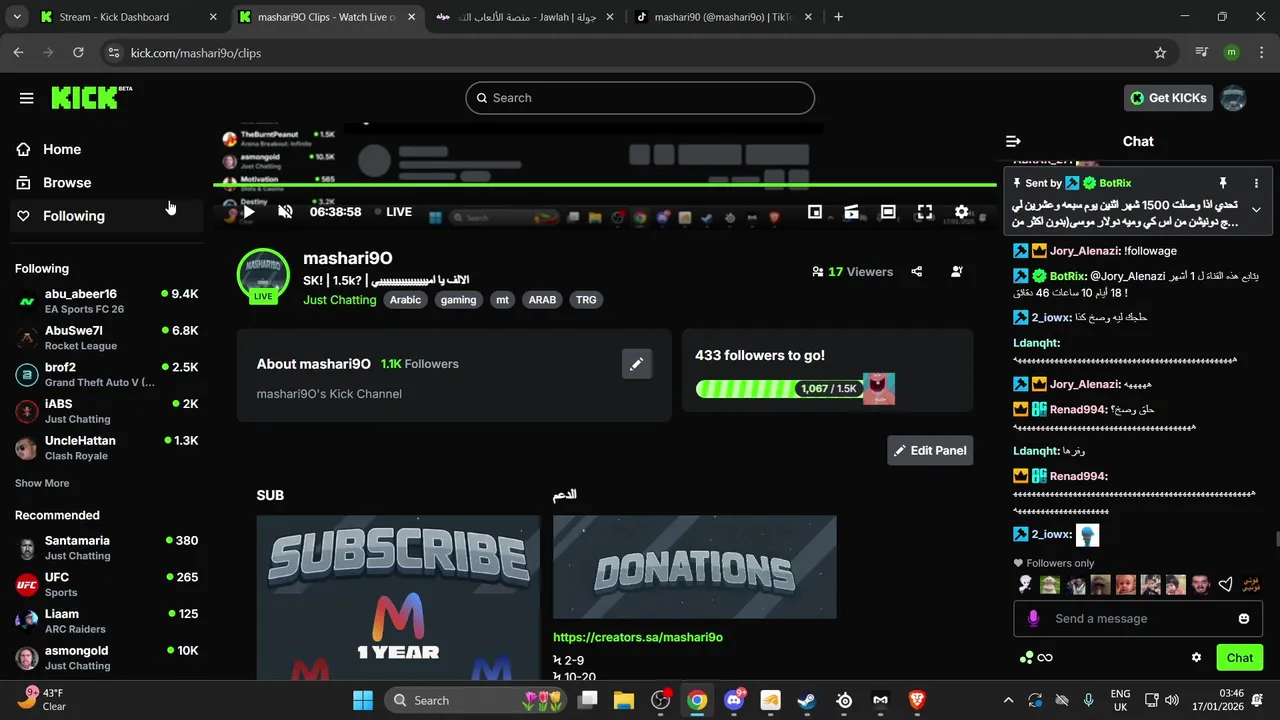
Task: Unmute the stream audio
Action: tap(286, 212)
